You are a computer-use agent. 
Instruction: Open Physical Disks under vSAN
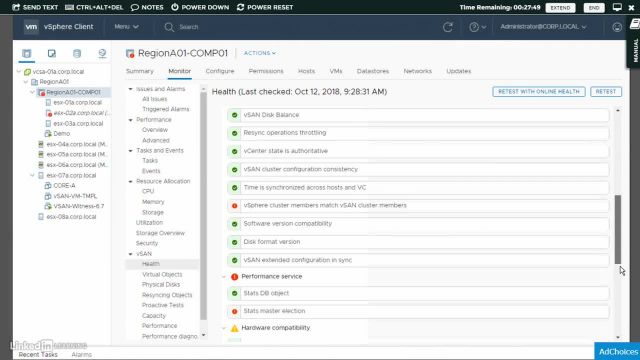pyautogui.click(x=161, y=284)
